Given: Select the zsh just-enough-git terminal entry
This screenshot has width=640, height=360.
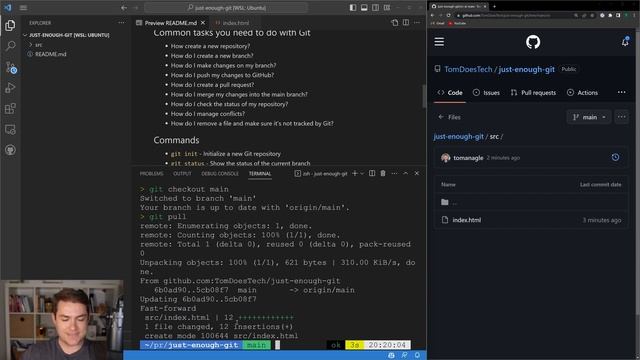Looking at the screenshot, I should click(321, 173).
